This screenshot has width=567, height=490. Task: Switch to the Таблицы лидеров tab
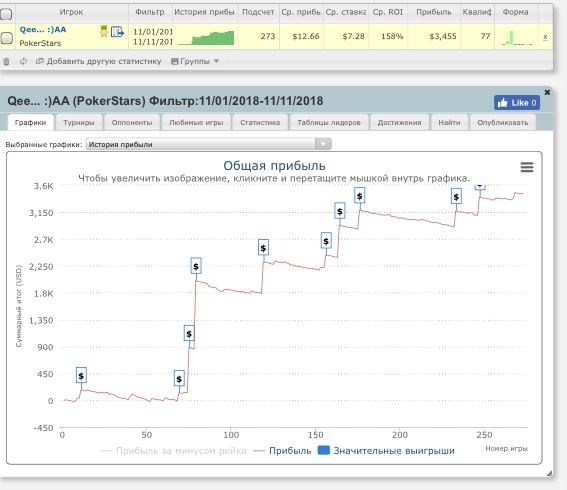click(x=329, y=122)
